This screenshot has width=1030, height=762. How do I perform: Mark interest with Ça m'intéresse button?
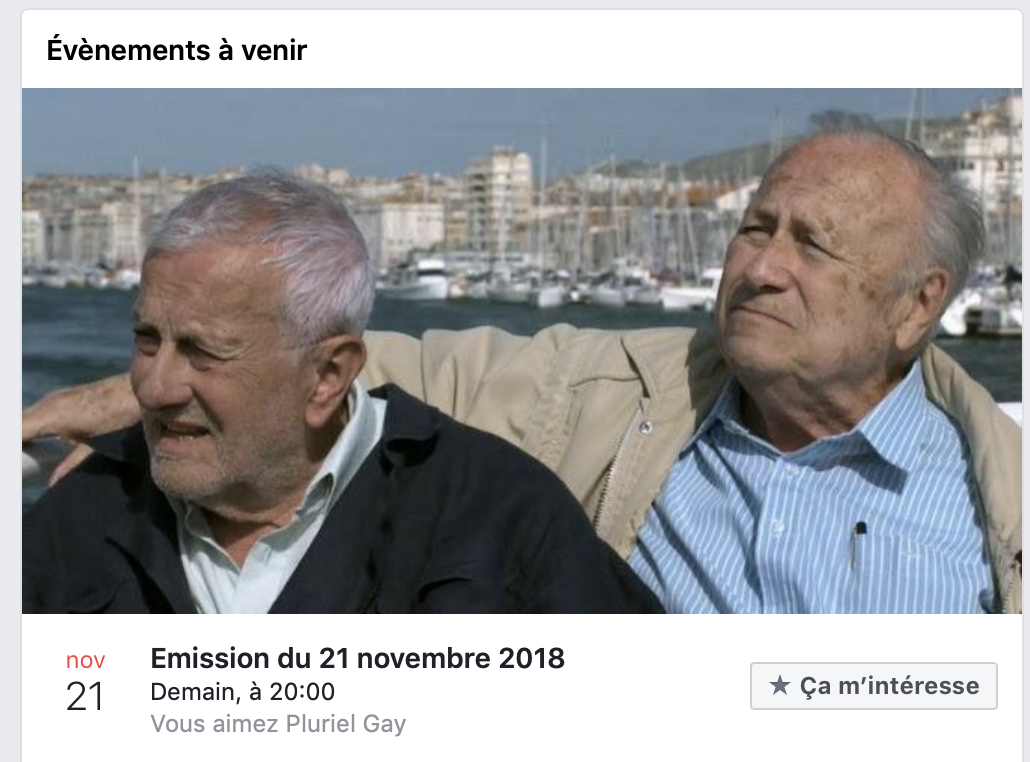[874, 686]
